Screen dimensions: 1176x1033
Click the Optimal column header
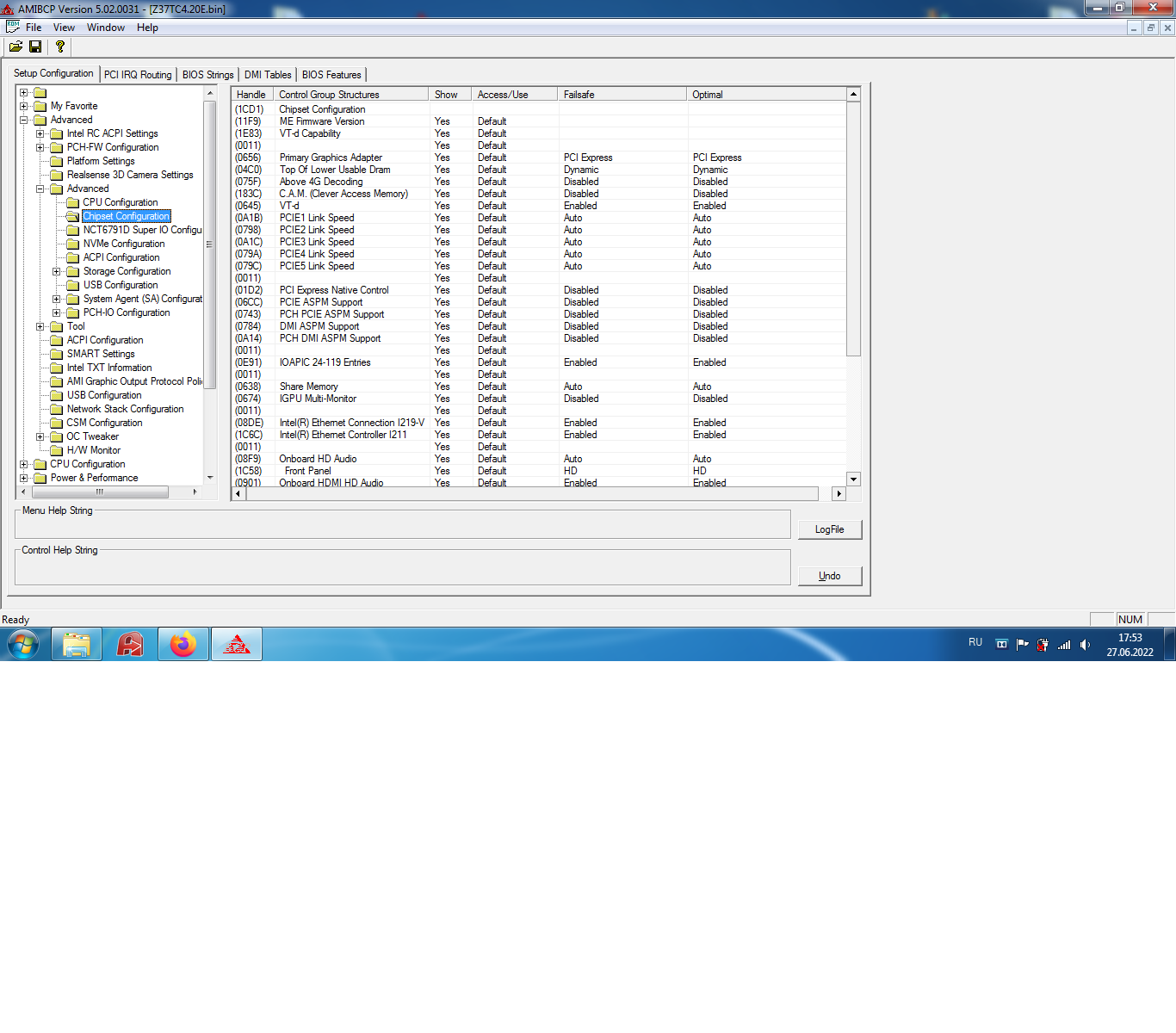click(x=767, y=95)
